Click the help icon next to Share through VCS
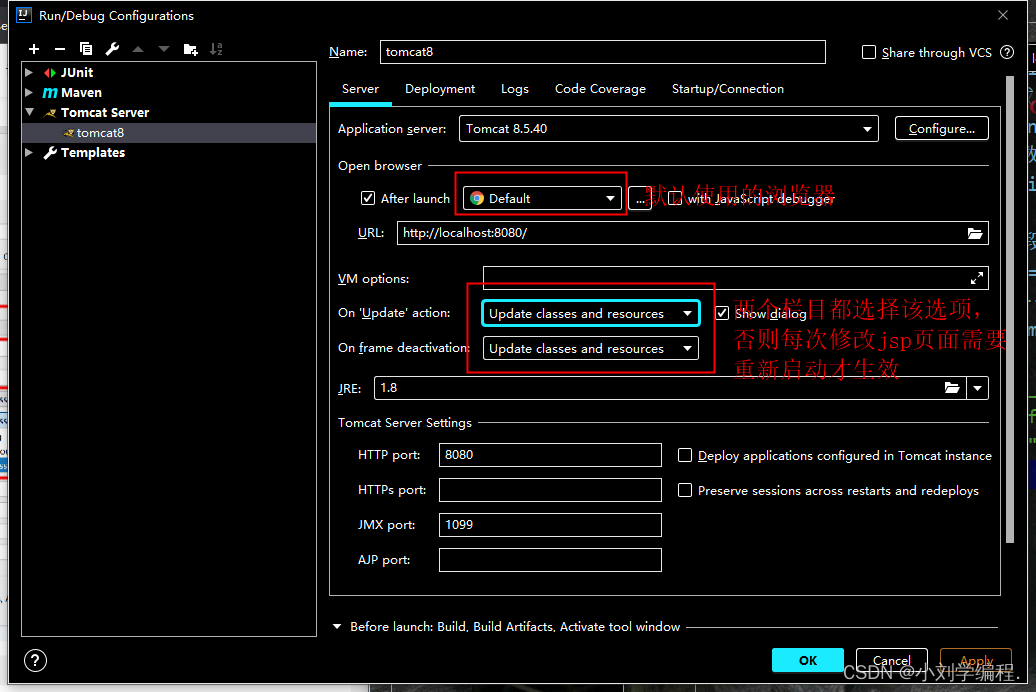This screenshot has height=692, width=1036. (x=1007, y=52)
